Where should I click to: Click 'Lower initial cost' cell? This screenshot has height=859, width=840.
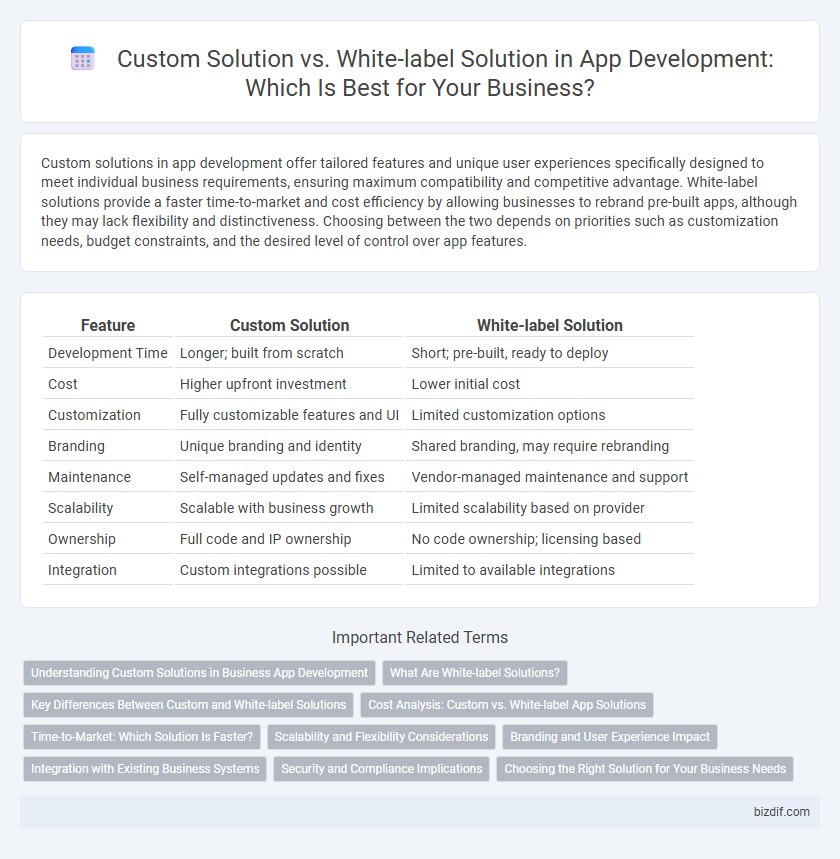click(x=550, y=384)
